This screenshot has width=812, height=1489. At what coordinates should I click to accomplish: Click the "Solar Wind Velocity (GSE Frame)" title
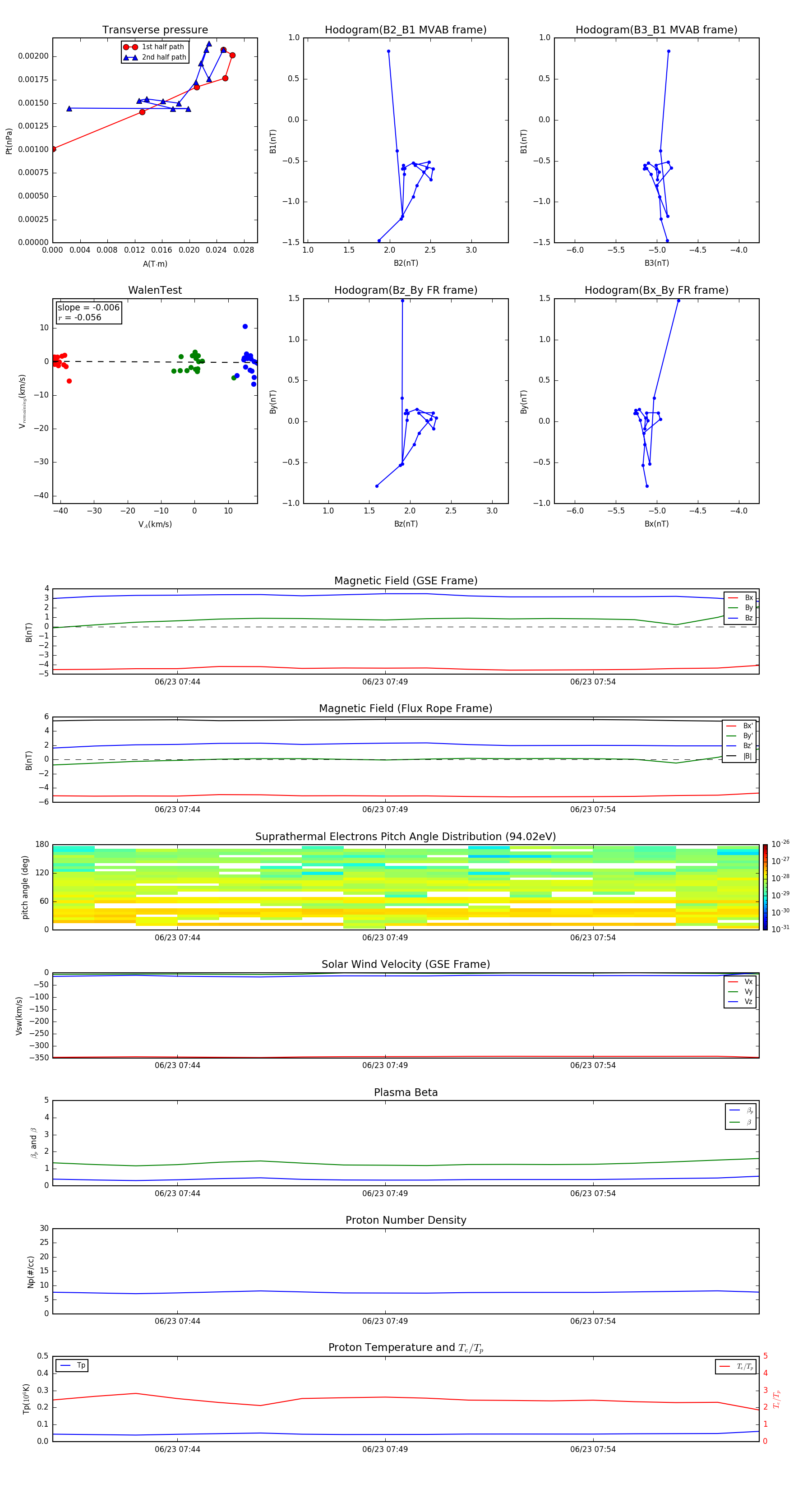click(406, 964)
